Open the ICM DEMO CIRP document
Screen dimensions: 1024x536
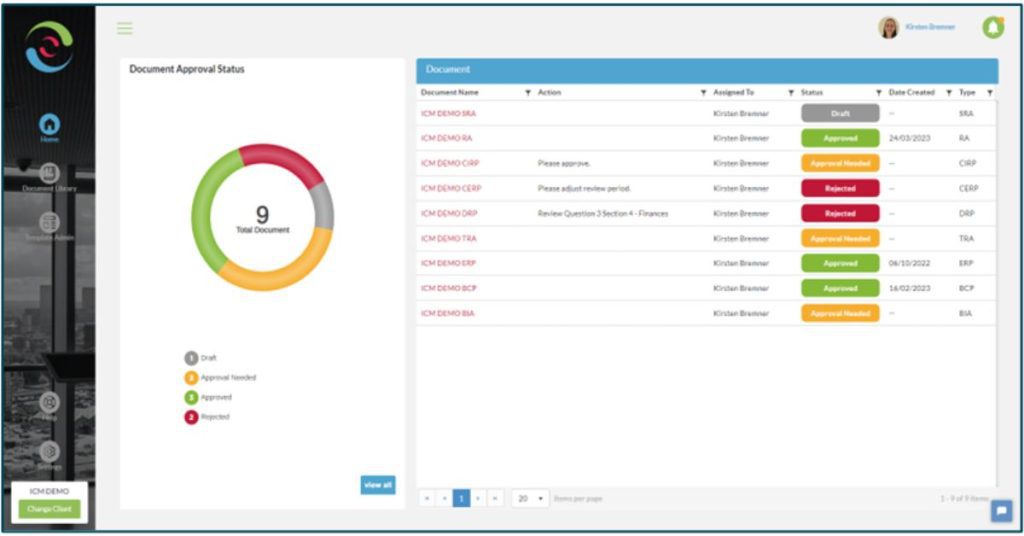(450, 163)
